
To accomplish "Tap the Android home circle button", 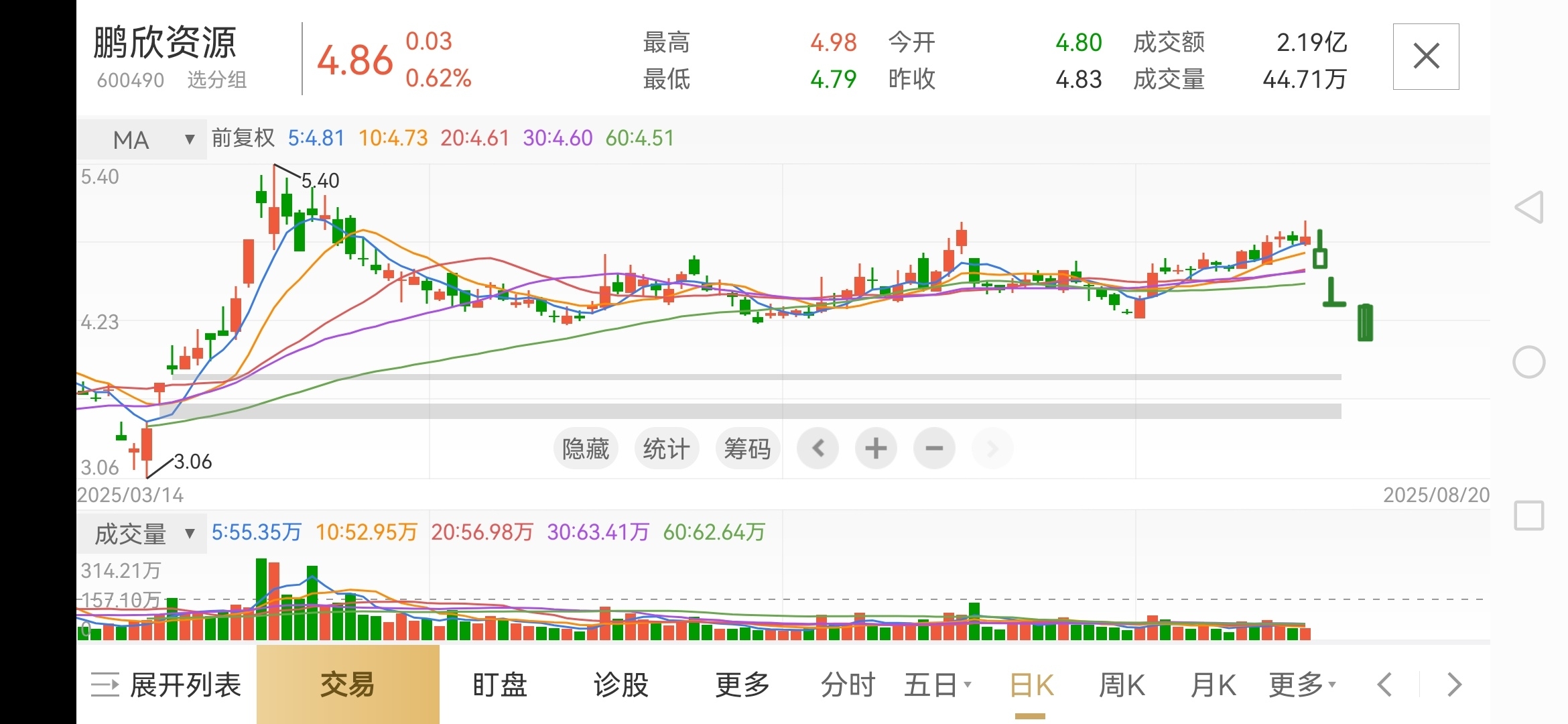I will click(1529, 362).
